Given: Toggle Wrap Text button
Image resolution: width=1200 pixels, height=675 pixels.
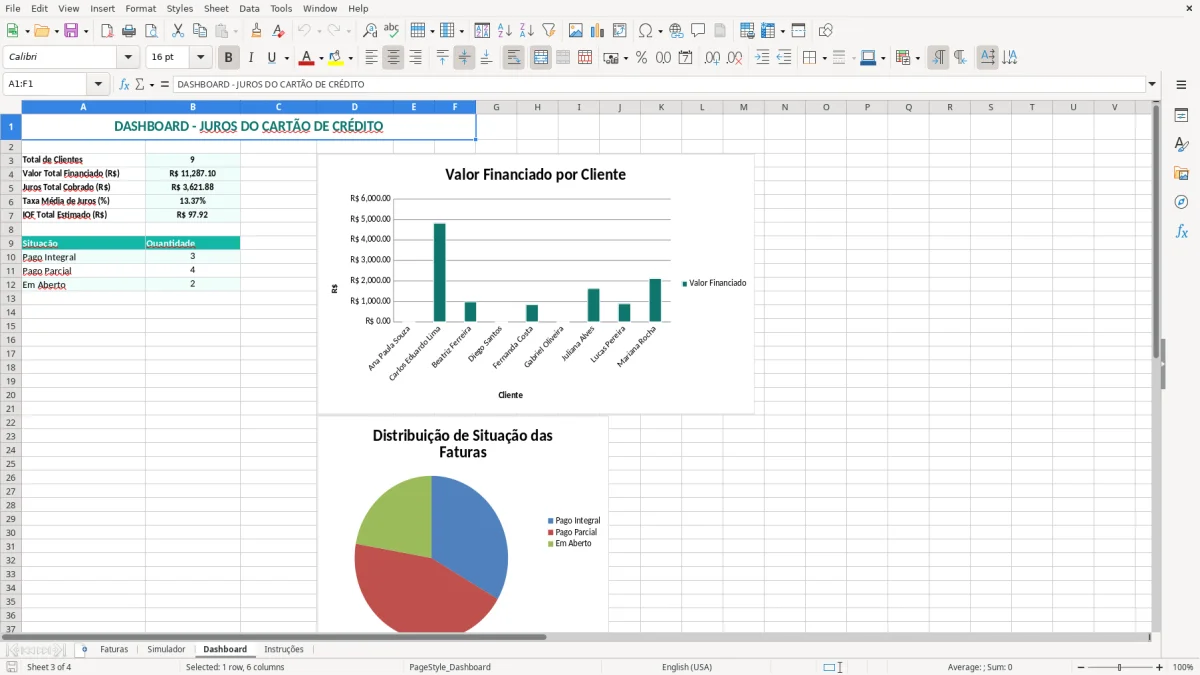Looking at the screenshot, I should tap(514, 58).
